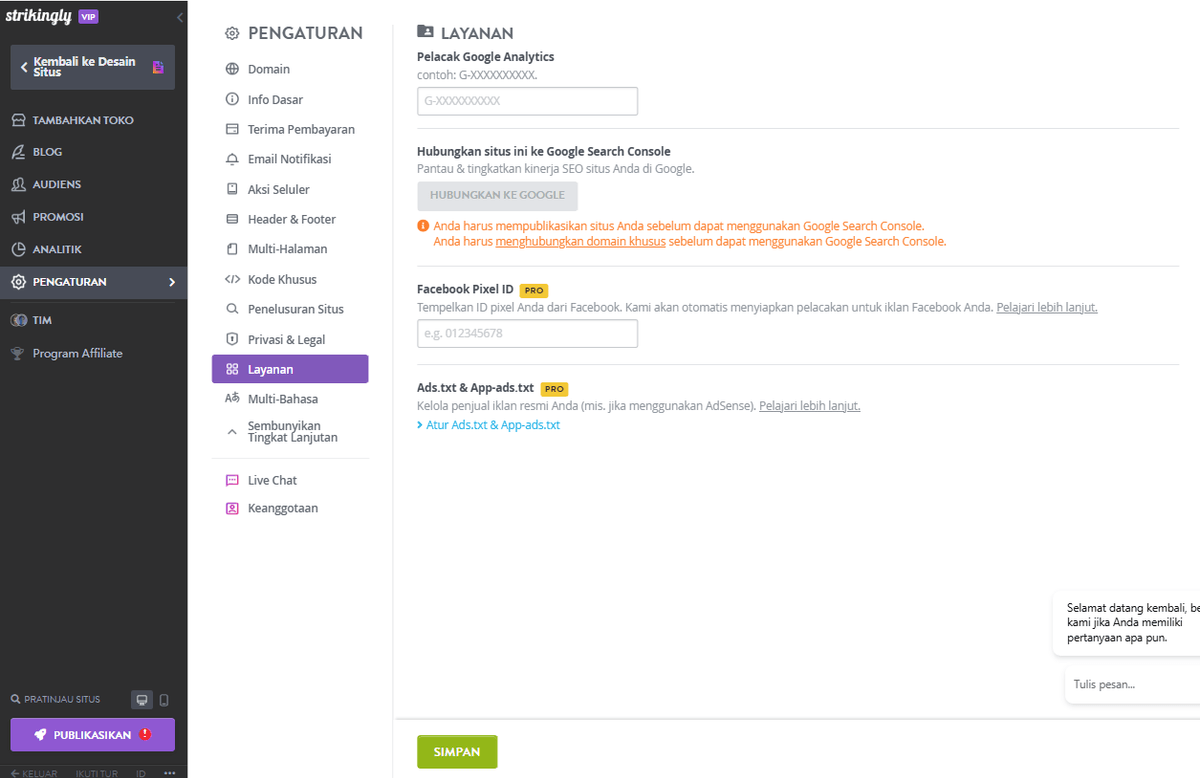The width and height of the screenshot is (1200, 778).
Task: Switch to mobile preview mode
Action: (164, 700)
